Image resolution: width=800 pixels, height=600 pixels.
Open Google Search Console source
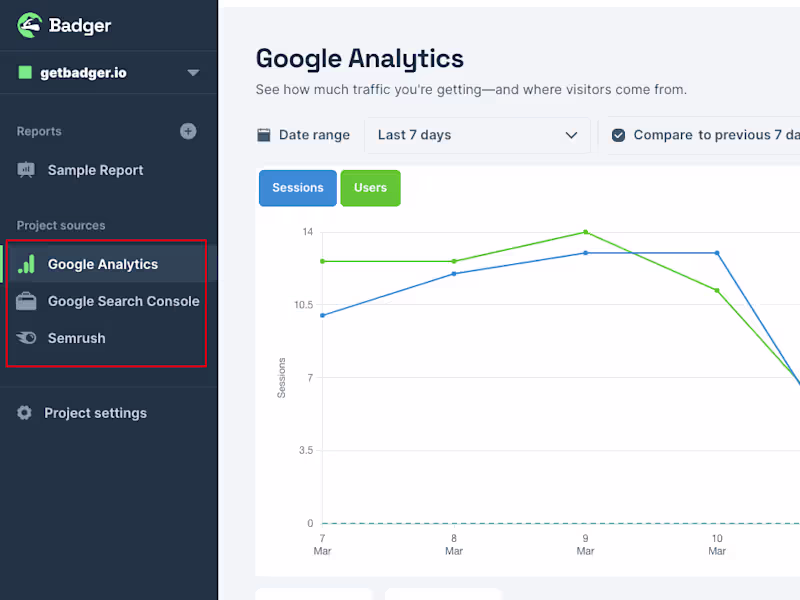123,301
